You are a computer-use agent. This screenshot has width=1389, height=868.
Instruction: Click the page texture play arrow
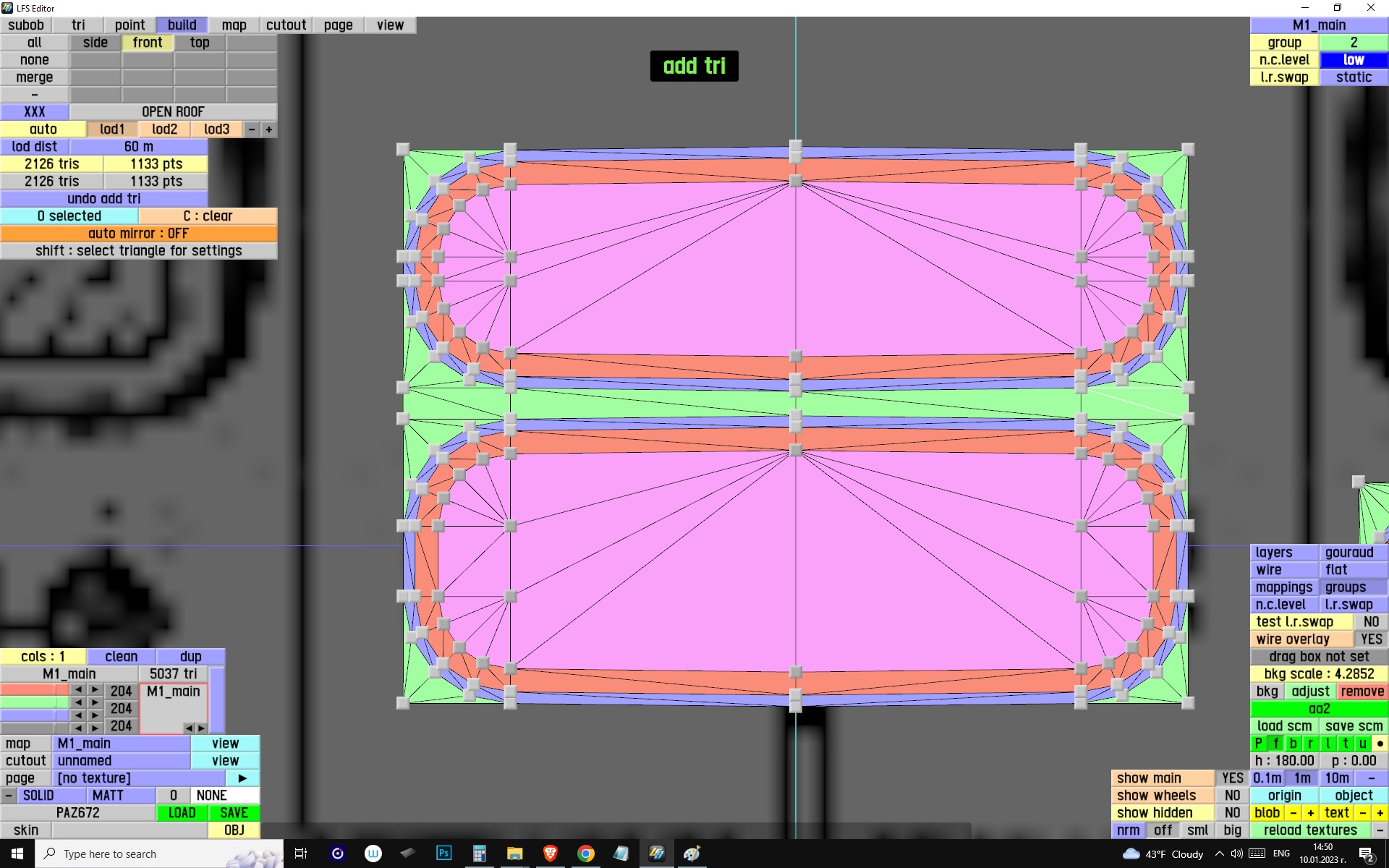[x=242, y=778]
